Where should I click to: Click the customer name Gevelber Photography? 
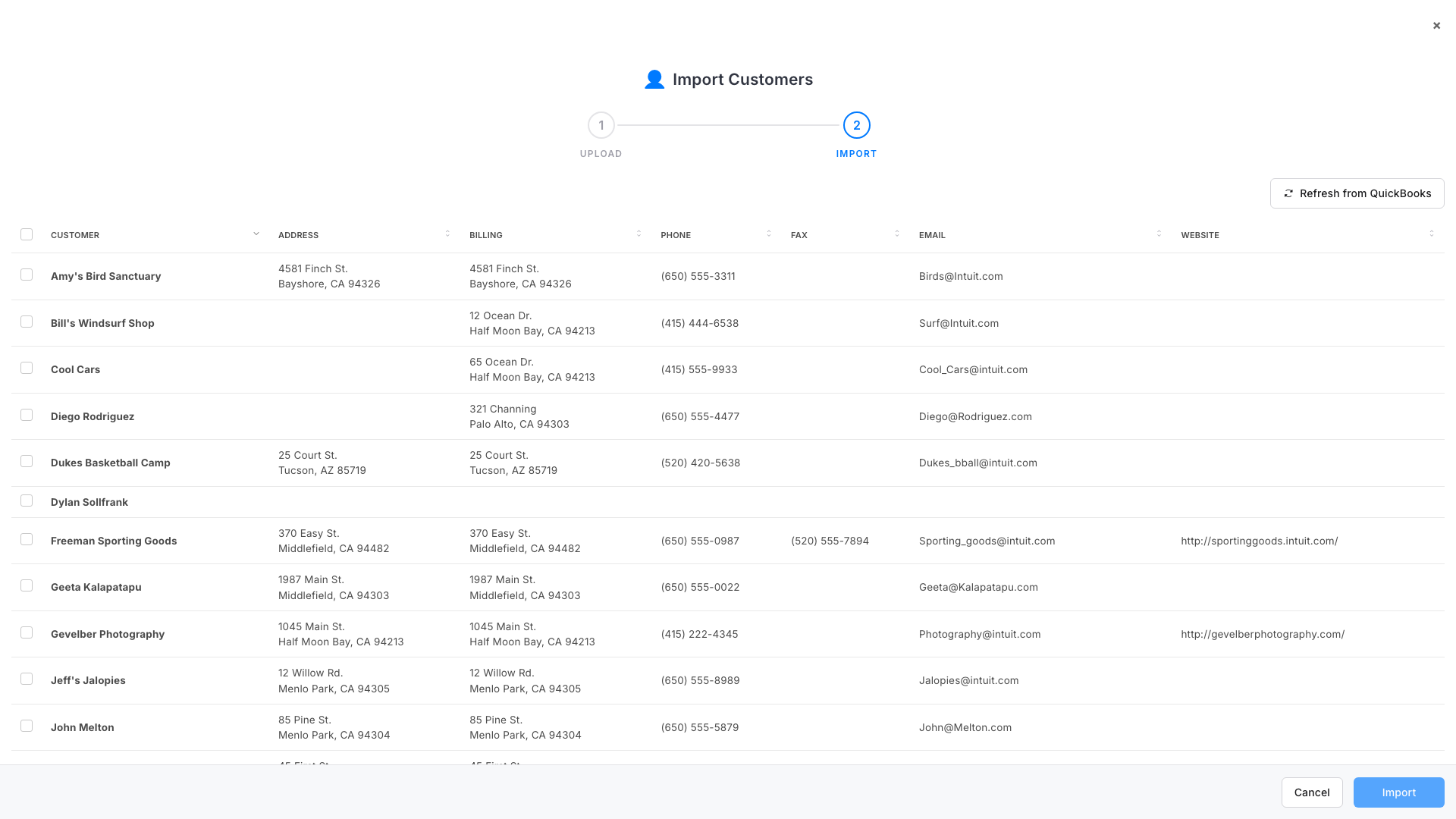[108, 634]
